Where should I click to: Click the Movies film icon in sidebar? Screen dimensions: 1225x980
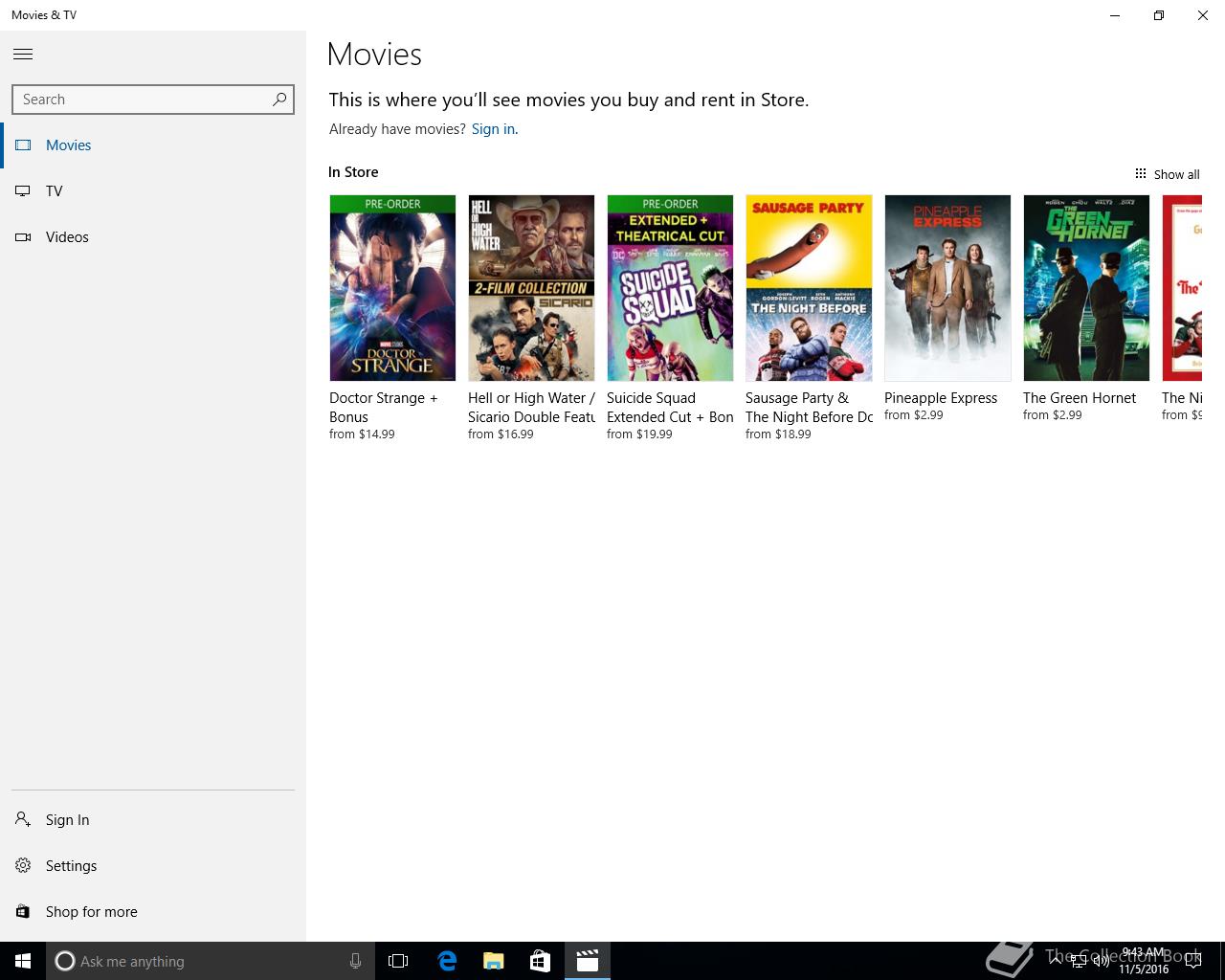(x=23, y=145)
